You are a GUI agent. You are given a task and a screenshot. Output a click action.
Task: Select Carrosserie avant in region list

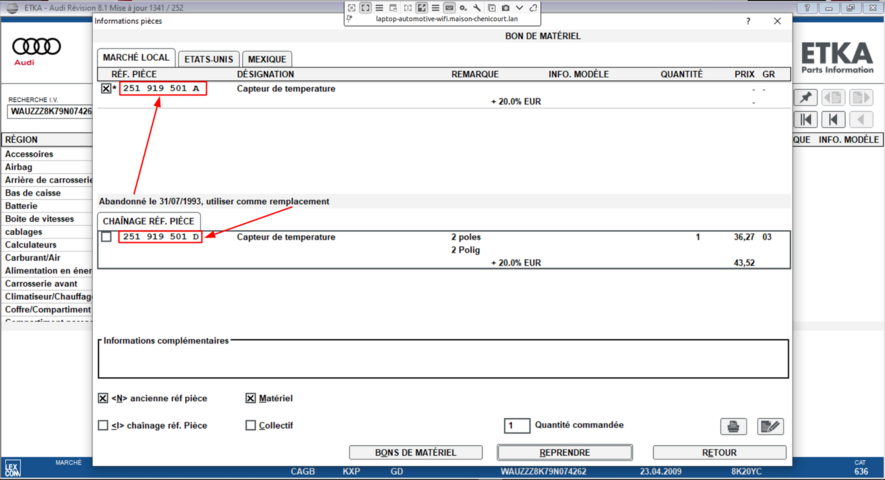41,284
